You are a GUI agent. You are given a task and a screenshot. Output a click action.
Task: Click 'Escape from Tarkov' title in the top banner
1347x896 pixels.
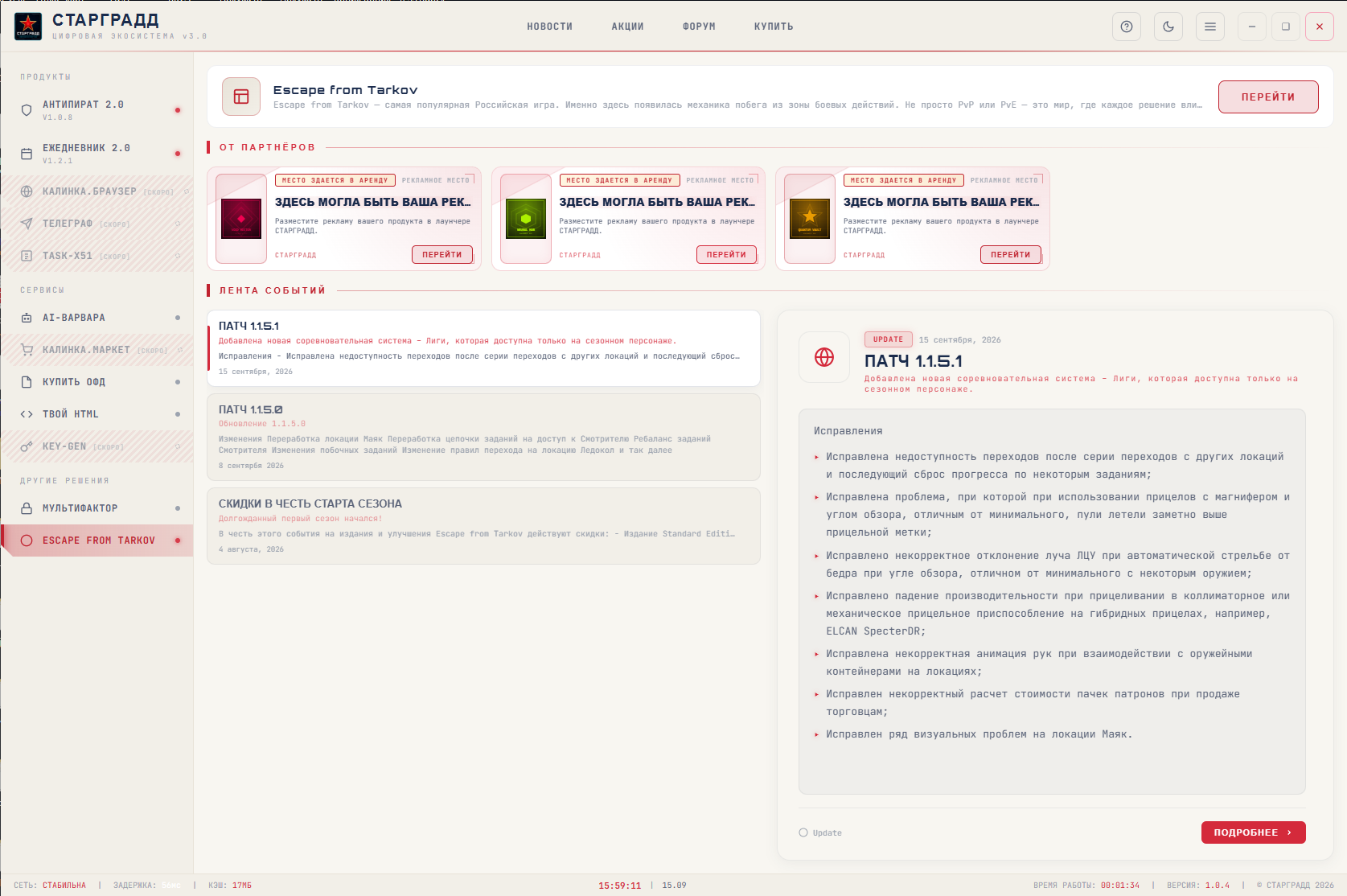(345, 90)
